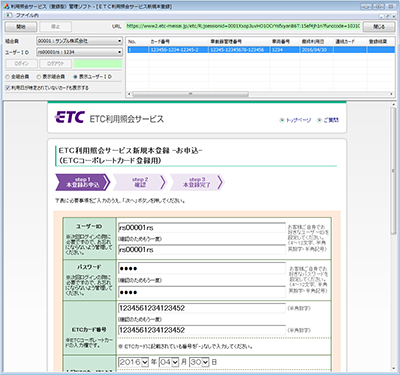Image resolution: width=400 pixels, height=375 pixels.
Task: Click the ログアウト button
Action: pyautogui.click(x=56, y=63)
